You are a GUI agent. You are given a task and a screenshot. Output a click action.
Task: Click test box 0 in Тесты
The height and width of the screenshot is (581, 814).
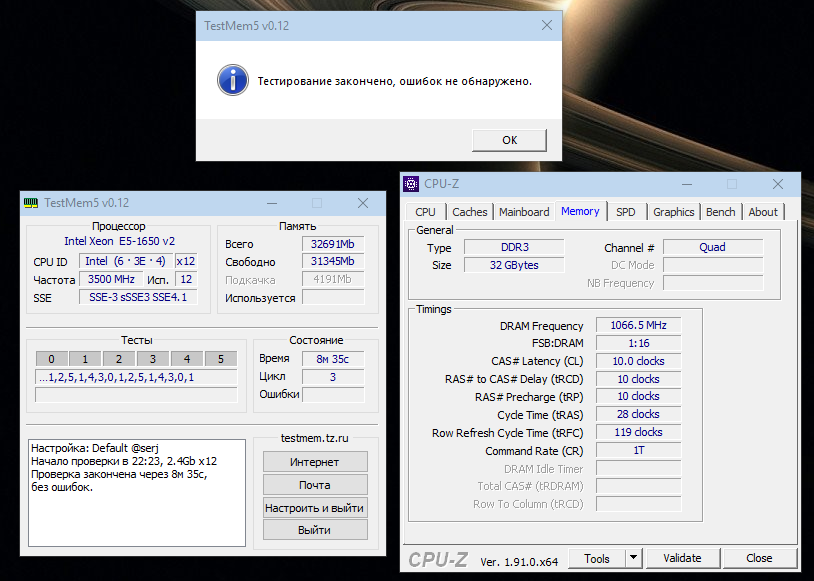pyautogui.click(x=51, y=359)
